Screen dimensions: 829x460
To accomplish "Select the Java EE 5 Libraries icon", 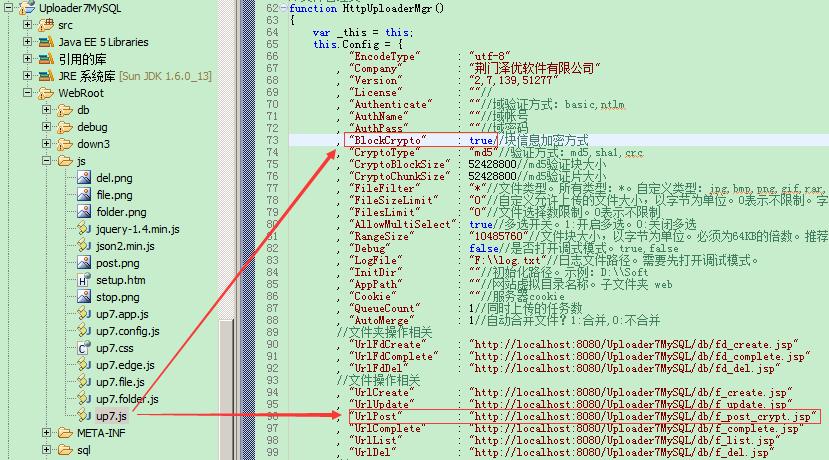I will 46,42.
